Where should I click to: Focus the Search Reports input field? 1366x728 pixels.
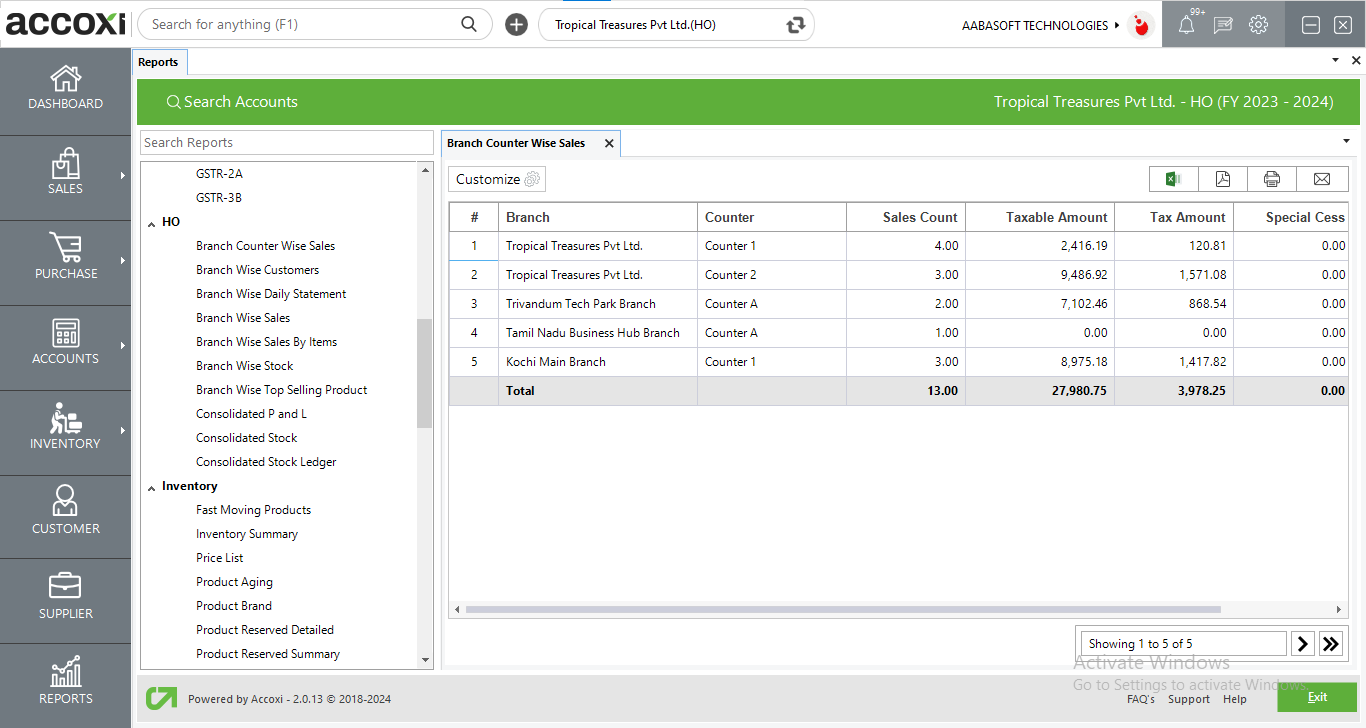pos(286,143)
